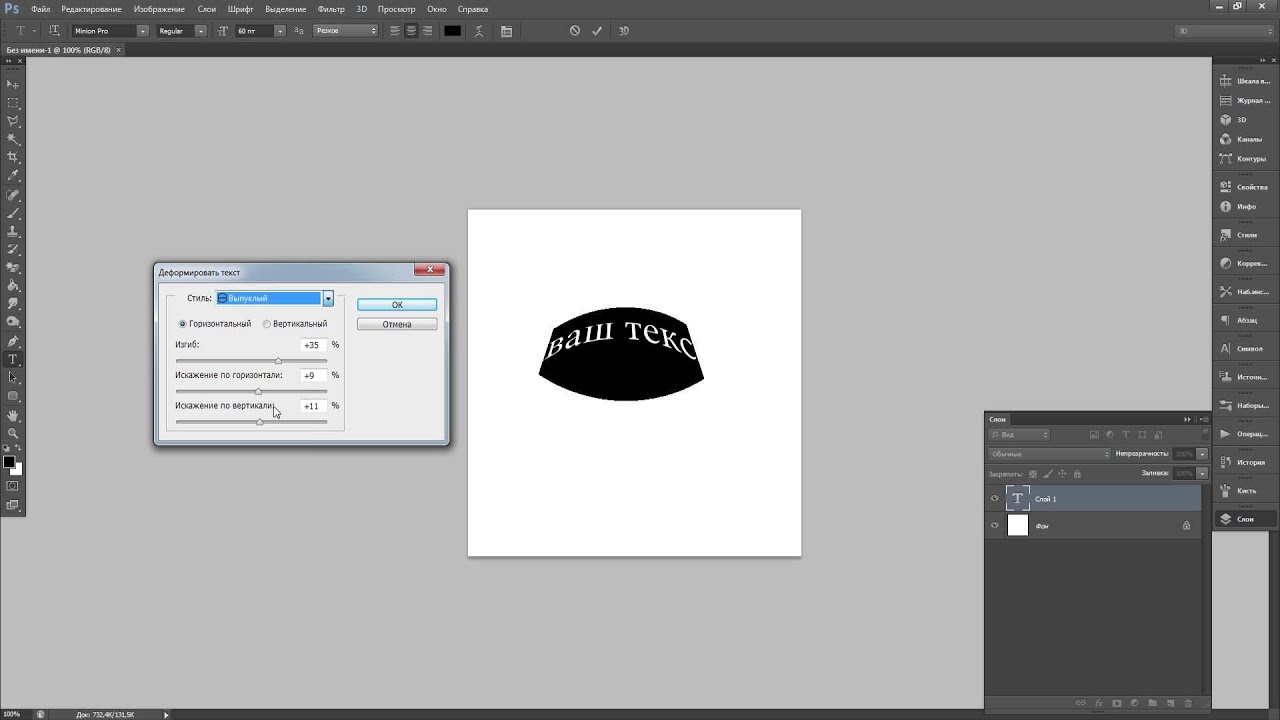Toggle text orientation icon in options bar
The height and width of the screenshot is (720, 1280).
[54, 31]
